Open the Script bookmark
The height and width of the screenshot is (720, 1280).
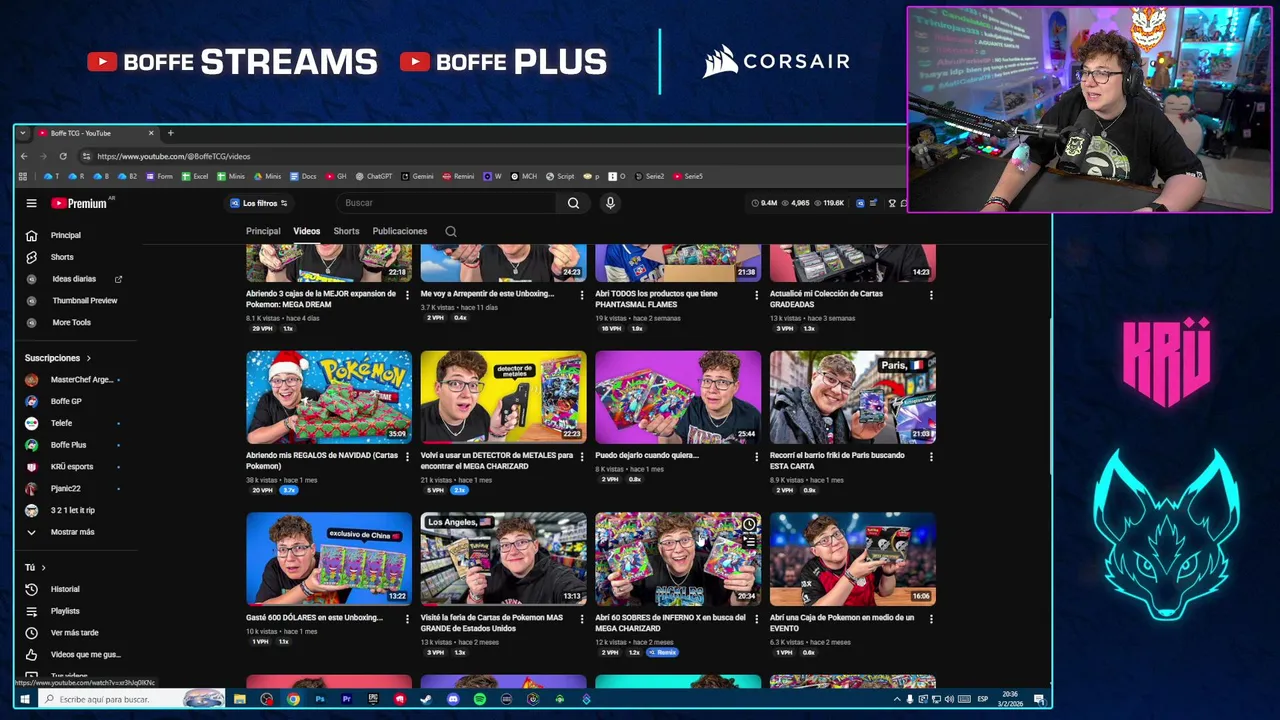560,176
